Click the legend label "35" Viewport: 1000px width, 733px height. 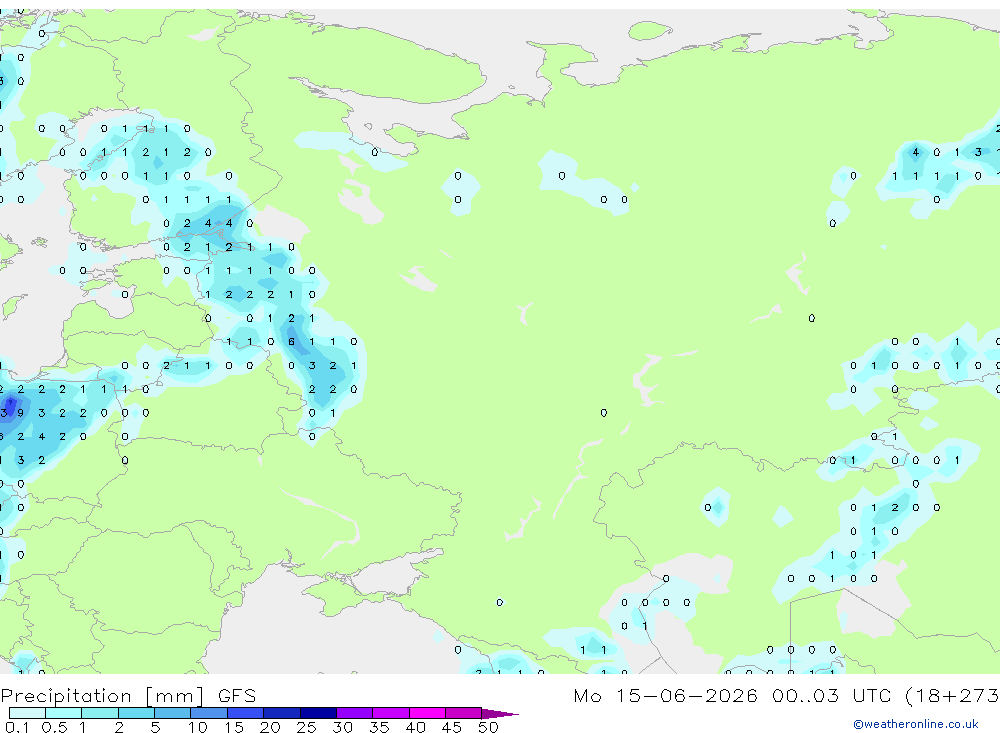pyautogui.click(x=379, y=727)
